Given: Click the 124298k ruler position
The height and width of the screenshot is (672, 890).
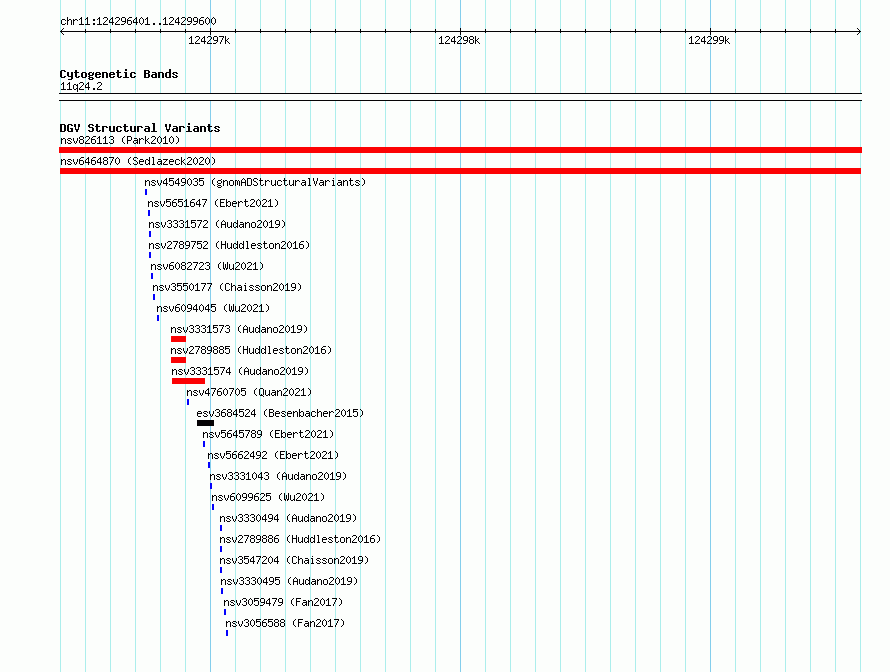Looking at the screenshot, I should click(459, 40).
